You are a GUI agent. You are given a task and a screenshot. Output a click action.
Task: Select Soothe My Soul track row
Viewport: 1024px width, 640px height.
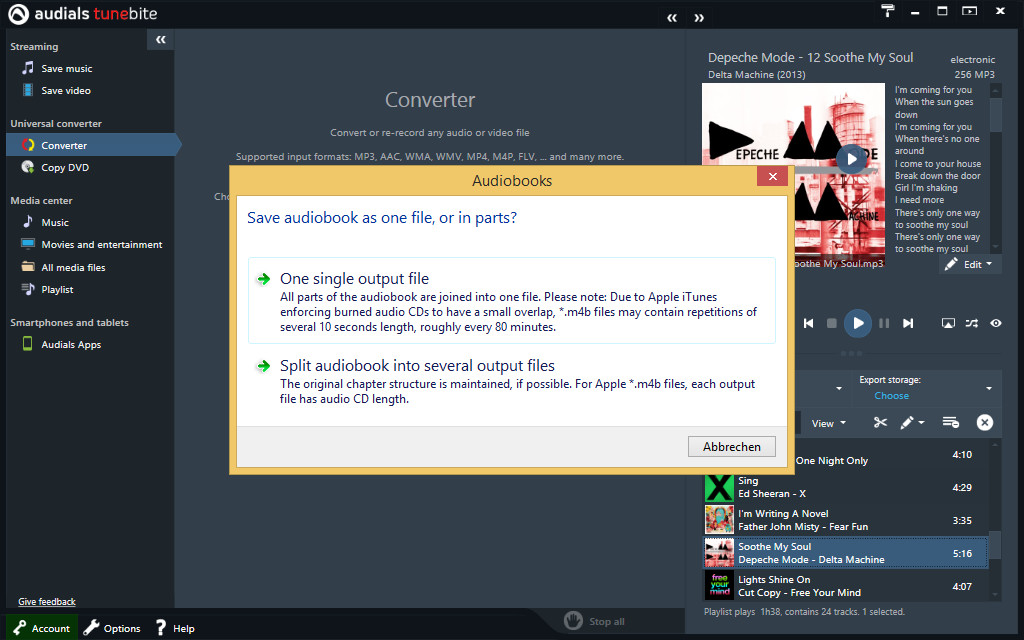tap(846, 553)
